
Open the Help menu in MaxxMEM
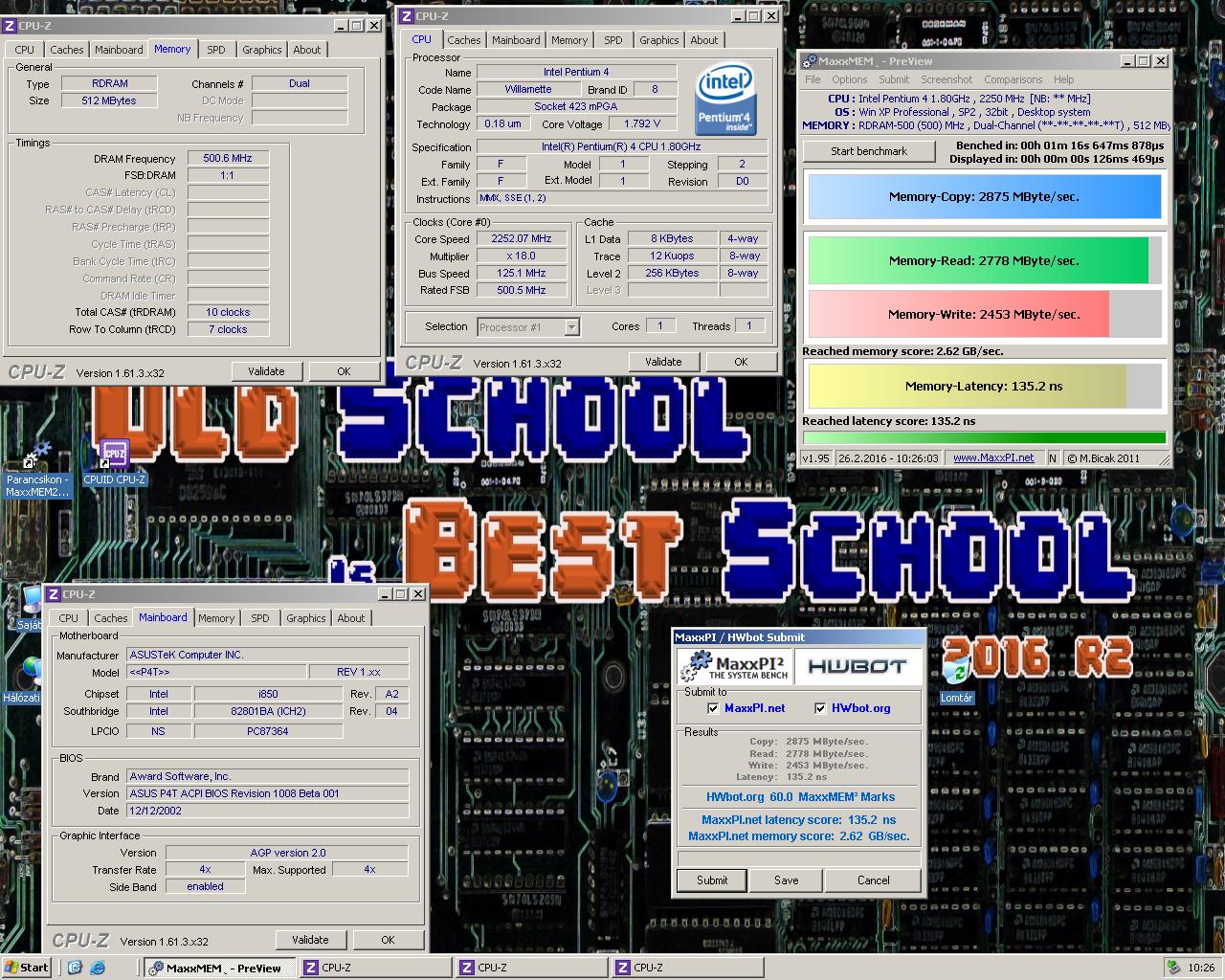1064,80
